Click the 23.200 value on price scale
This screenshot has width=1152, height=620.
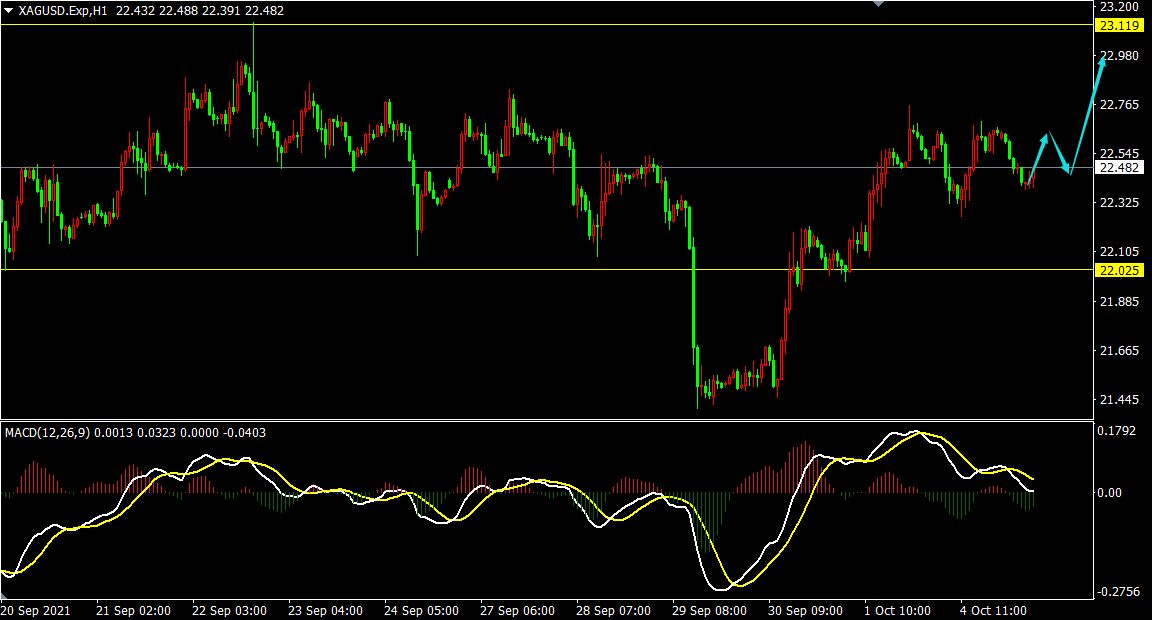1119,6
